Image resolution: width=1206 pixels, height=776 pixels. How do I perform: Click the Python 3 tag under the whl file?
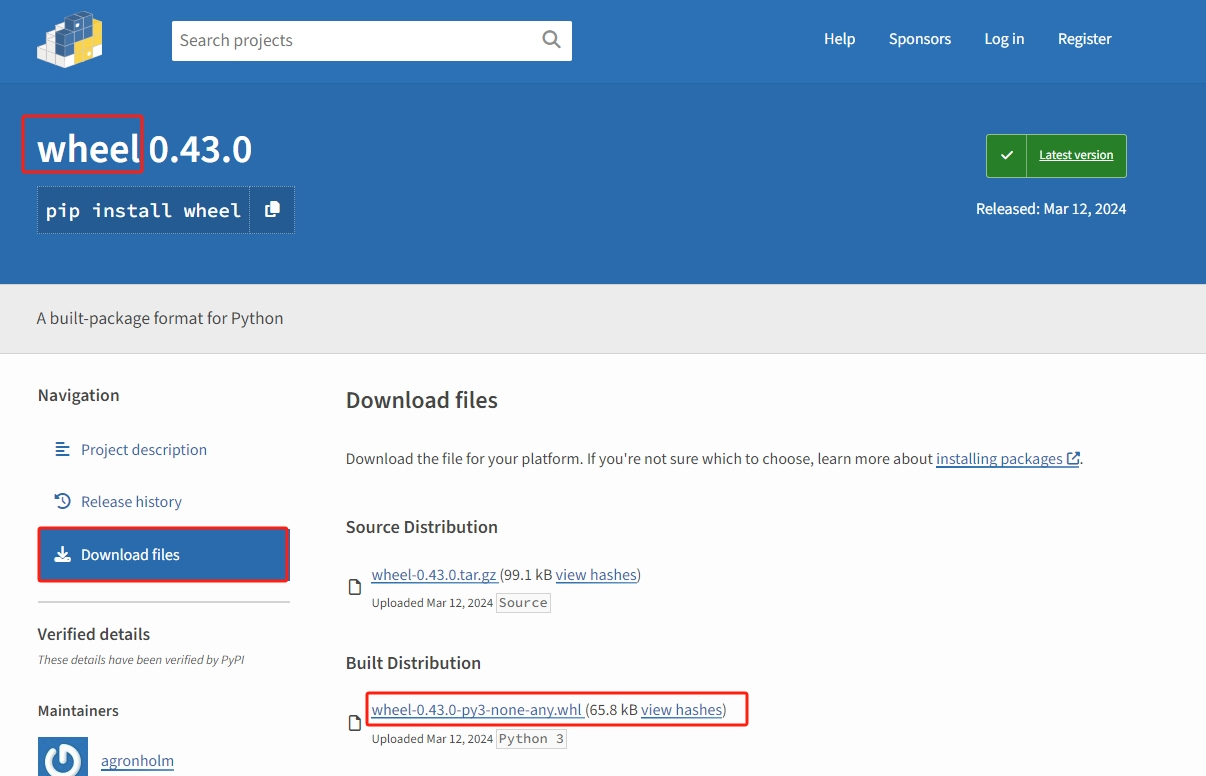click(531, 739)
